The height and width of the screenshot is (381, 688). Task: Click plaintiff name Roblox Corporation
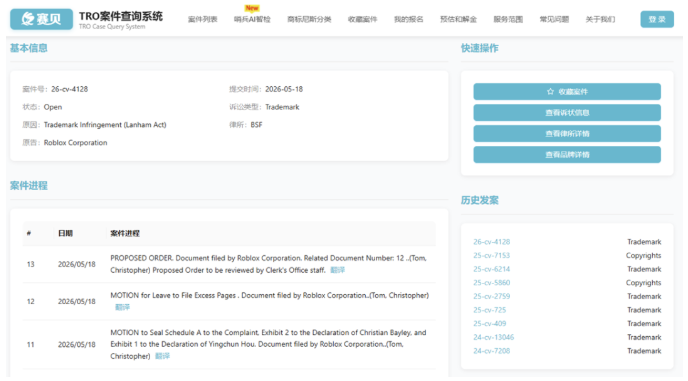coord(75,143)
